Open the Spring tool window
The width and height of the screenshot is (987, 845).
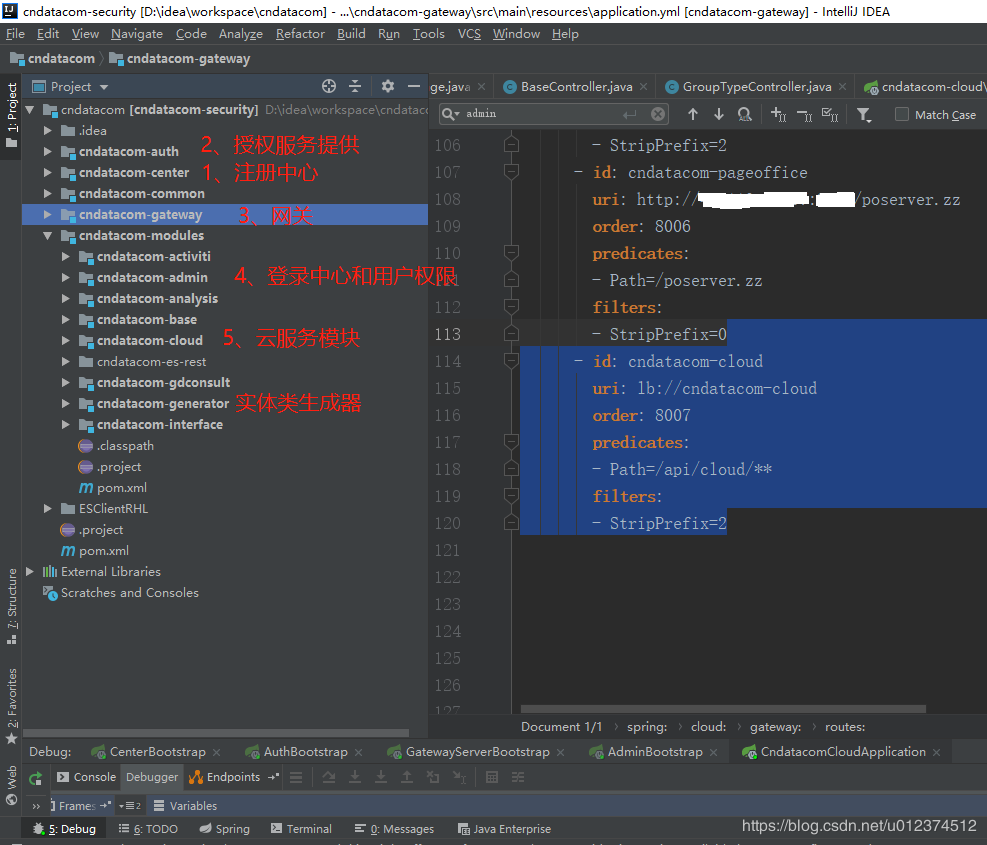coord(225,829)
